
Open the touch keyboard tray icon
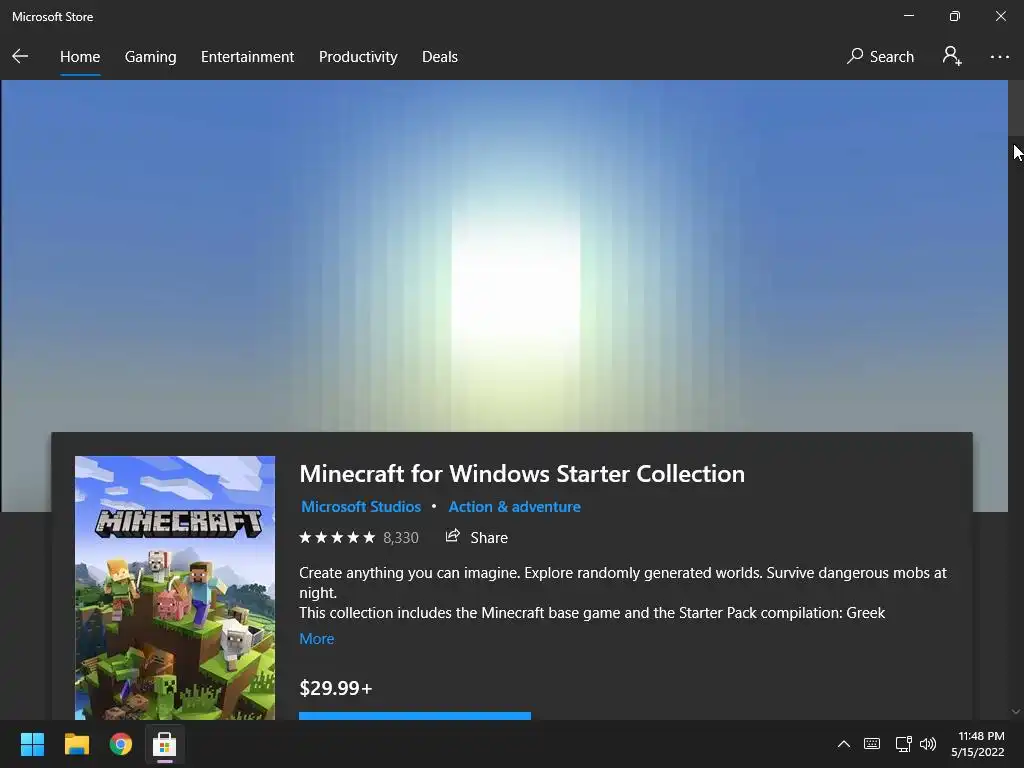872,744
